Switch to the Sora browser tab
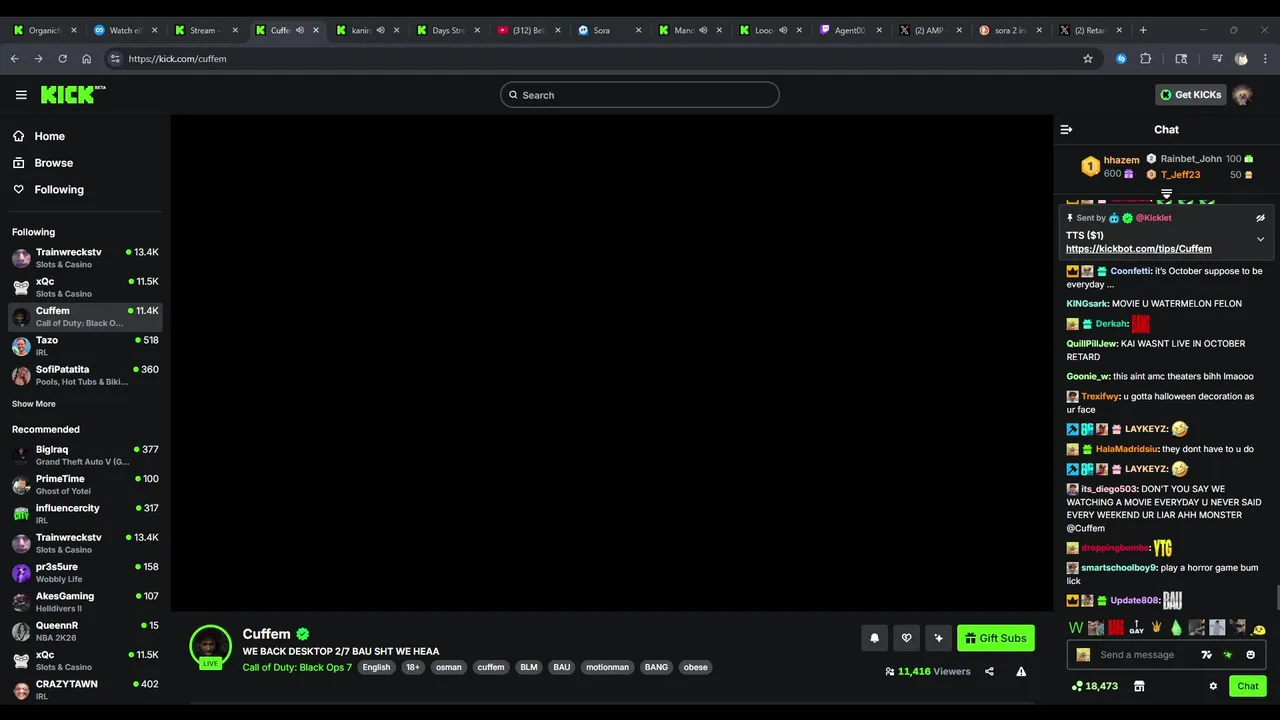Image resolution: width=1280 pixels, height=720 pixels. click(609, 30)
